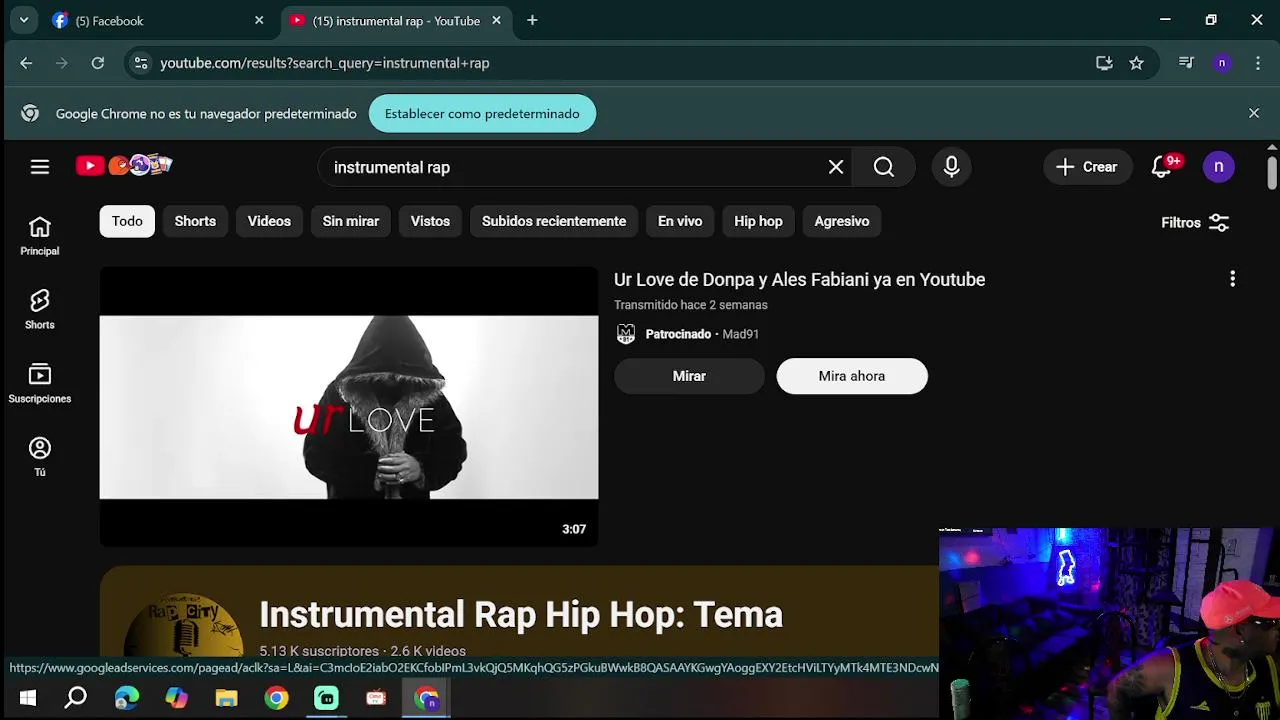Select the Vistos filter chip
Viewport: 1280px width, 720px height.
(430, 221)
